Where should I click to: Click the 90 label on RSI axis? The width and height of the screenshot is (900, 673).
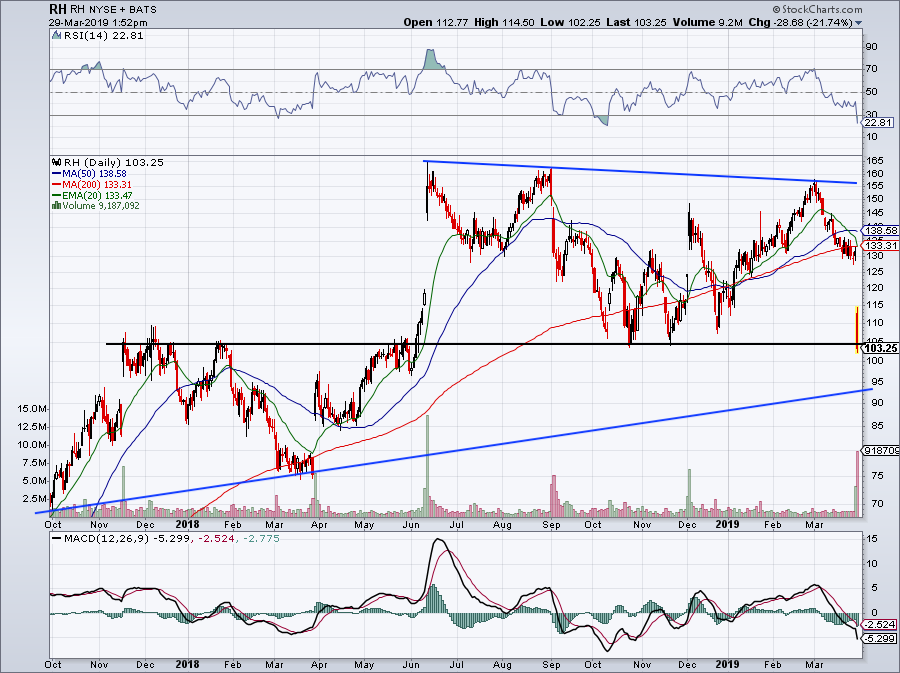[871, 46]
